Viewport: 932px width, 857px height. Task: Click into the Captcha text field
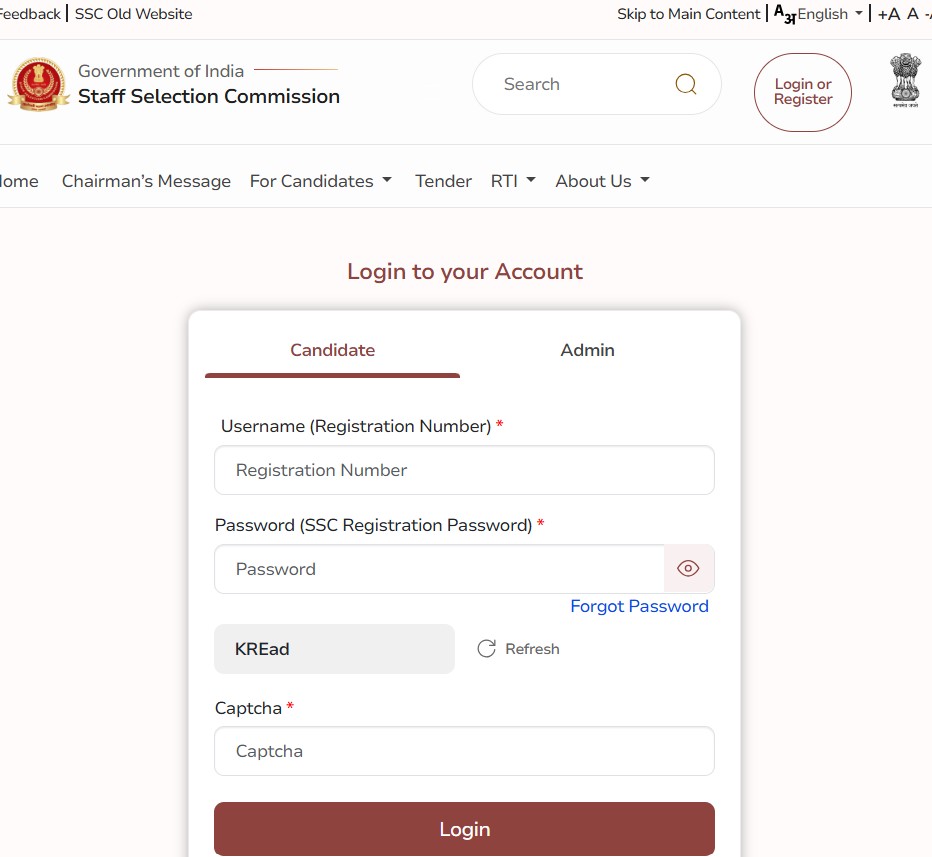(464, 751)
